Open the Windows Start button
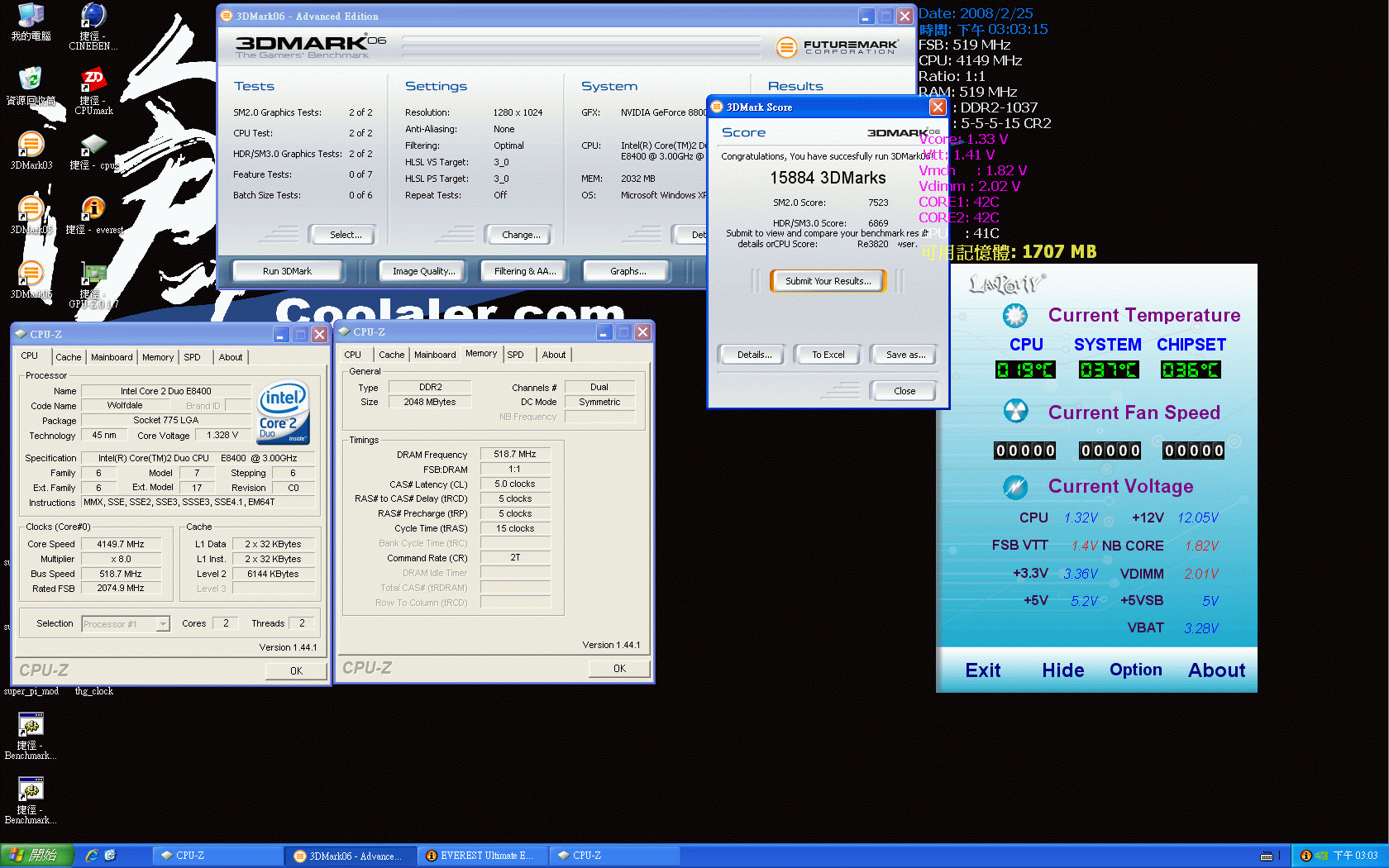 (36, 856)
